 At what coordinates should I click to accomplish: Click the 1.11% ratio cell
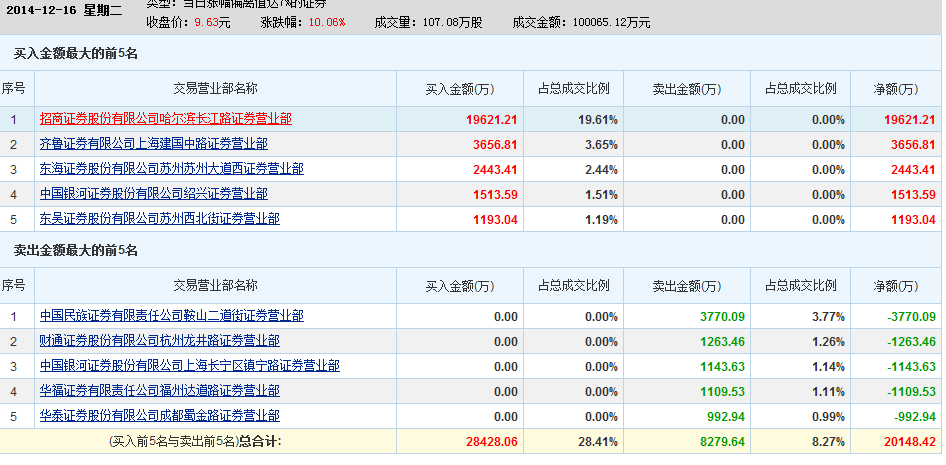828,392
